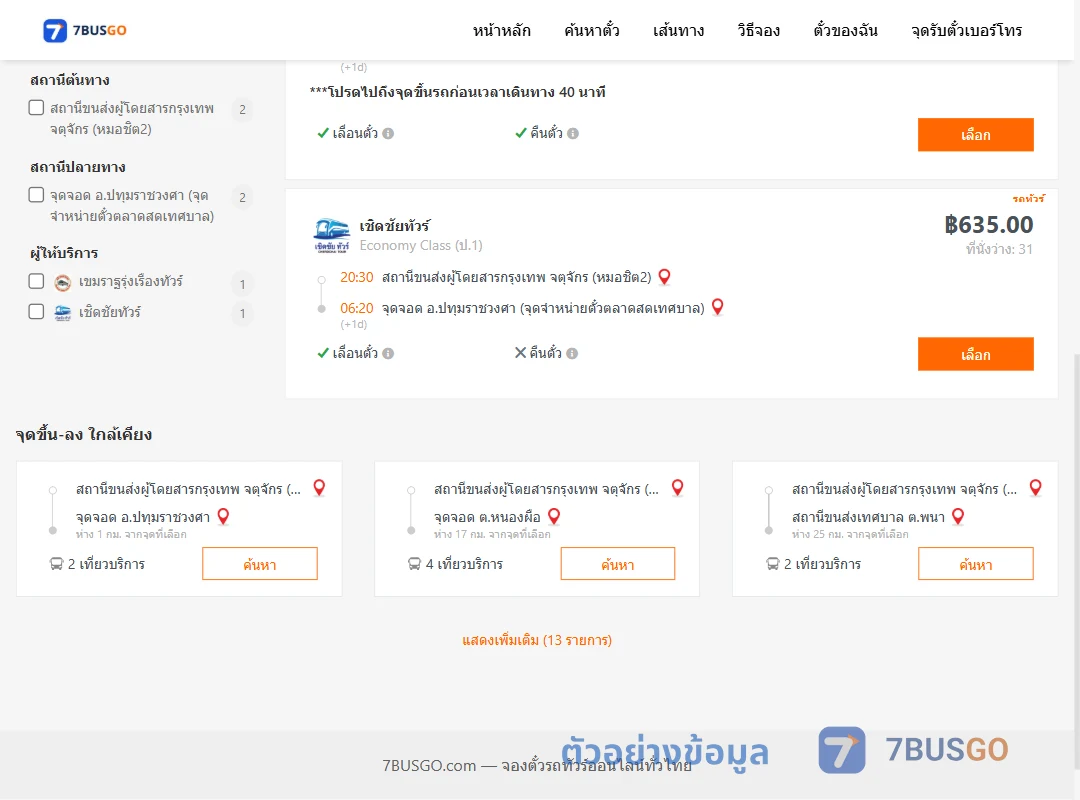Search the จุดจอด อ.ปทุมราชวงศา nearby route
1080x800 pixels.
click(x=260, y=564)
